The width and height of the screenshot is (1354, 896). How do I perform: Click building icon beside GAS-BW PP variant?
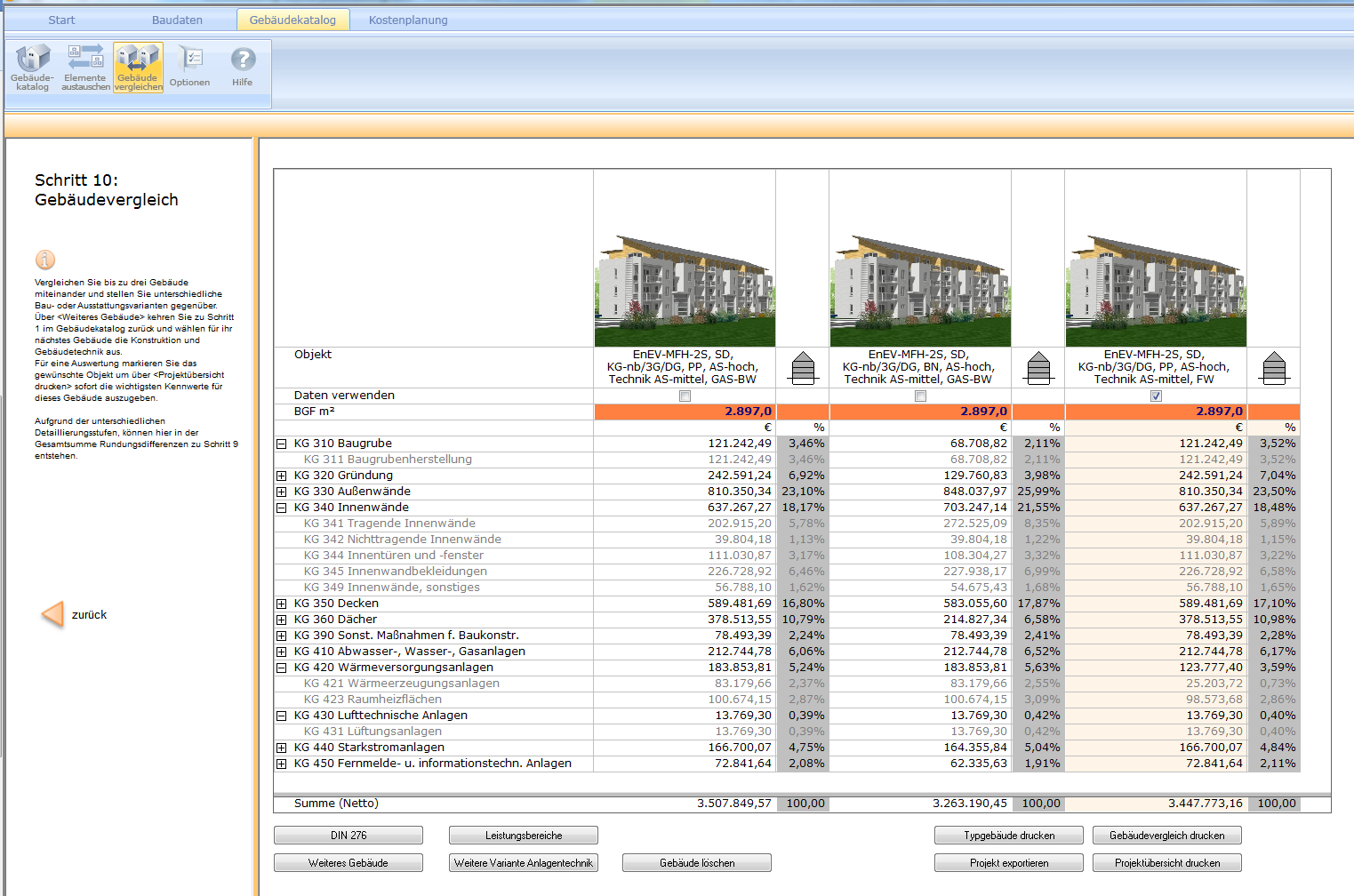click(803, 367)
